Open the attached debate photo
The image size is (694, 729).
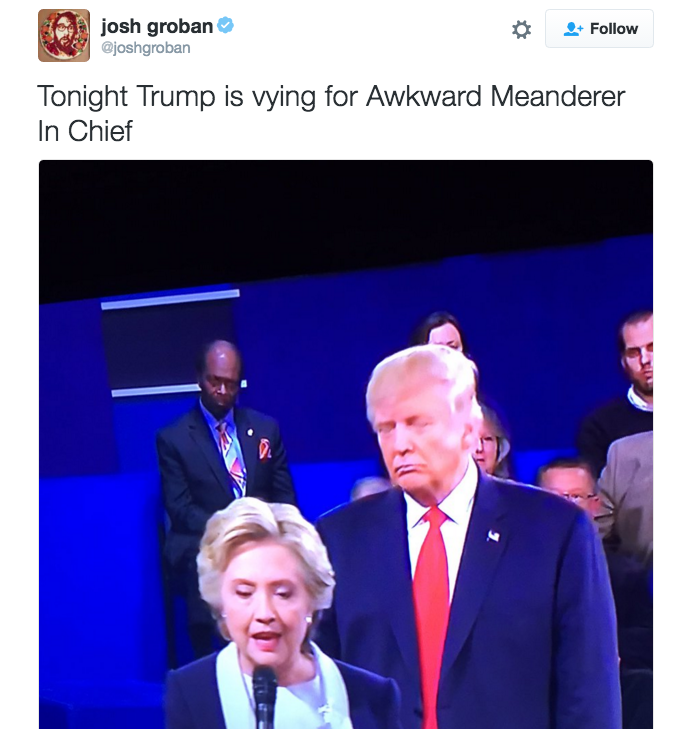(x=346, y=444)
